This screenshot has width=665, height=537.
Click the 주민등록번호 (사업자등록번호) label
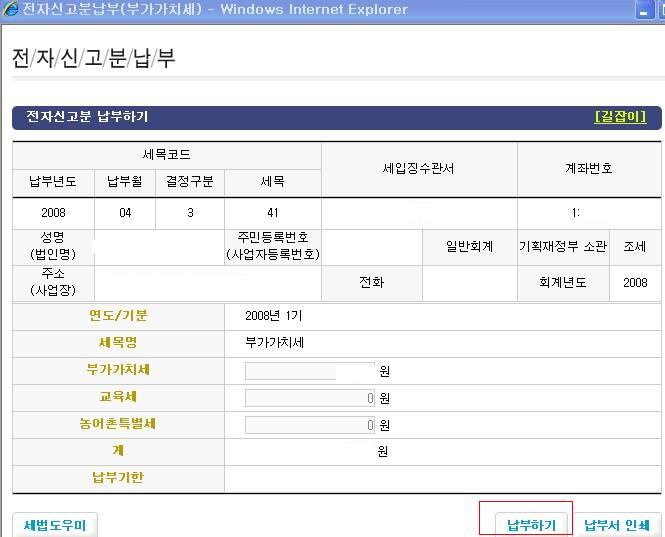coord(273,246)
